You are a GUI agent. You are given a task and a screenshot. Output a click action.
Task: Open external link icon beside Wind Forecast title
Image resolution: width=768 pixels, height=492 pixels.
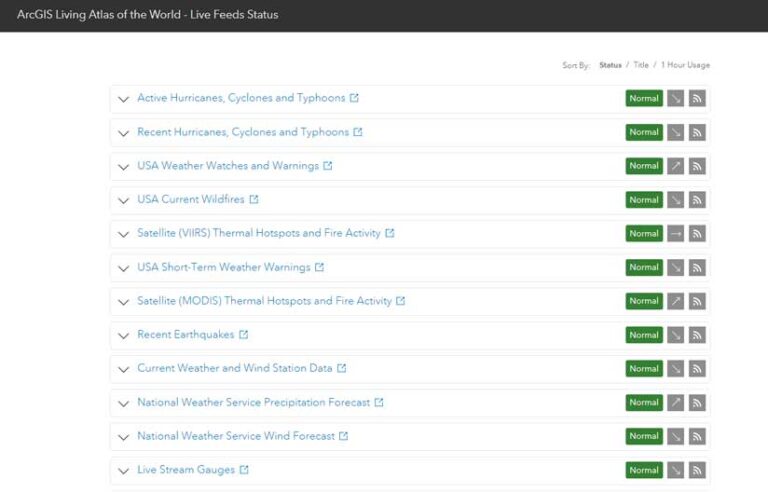coord(343,436)
